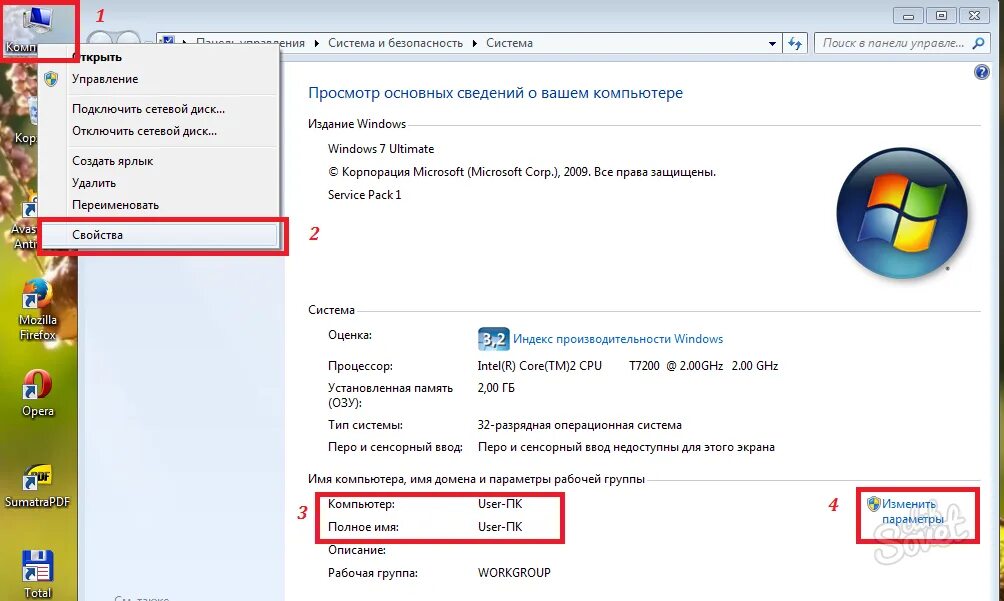
Task: Click the WORKGROUP workgroup value
Action: click(514, 573)
